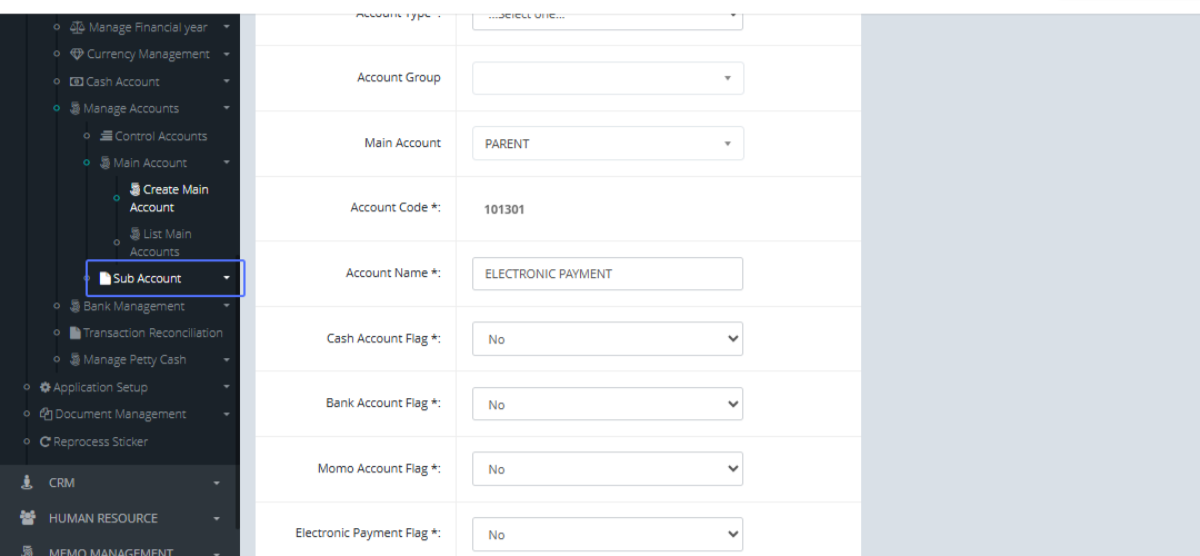Screen dimensions: 1200x556
Task: Open the Momo Account Flag dropdown
Action: tap(607, 469)
